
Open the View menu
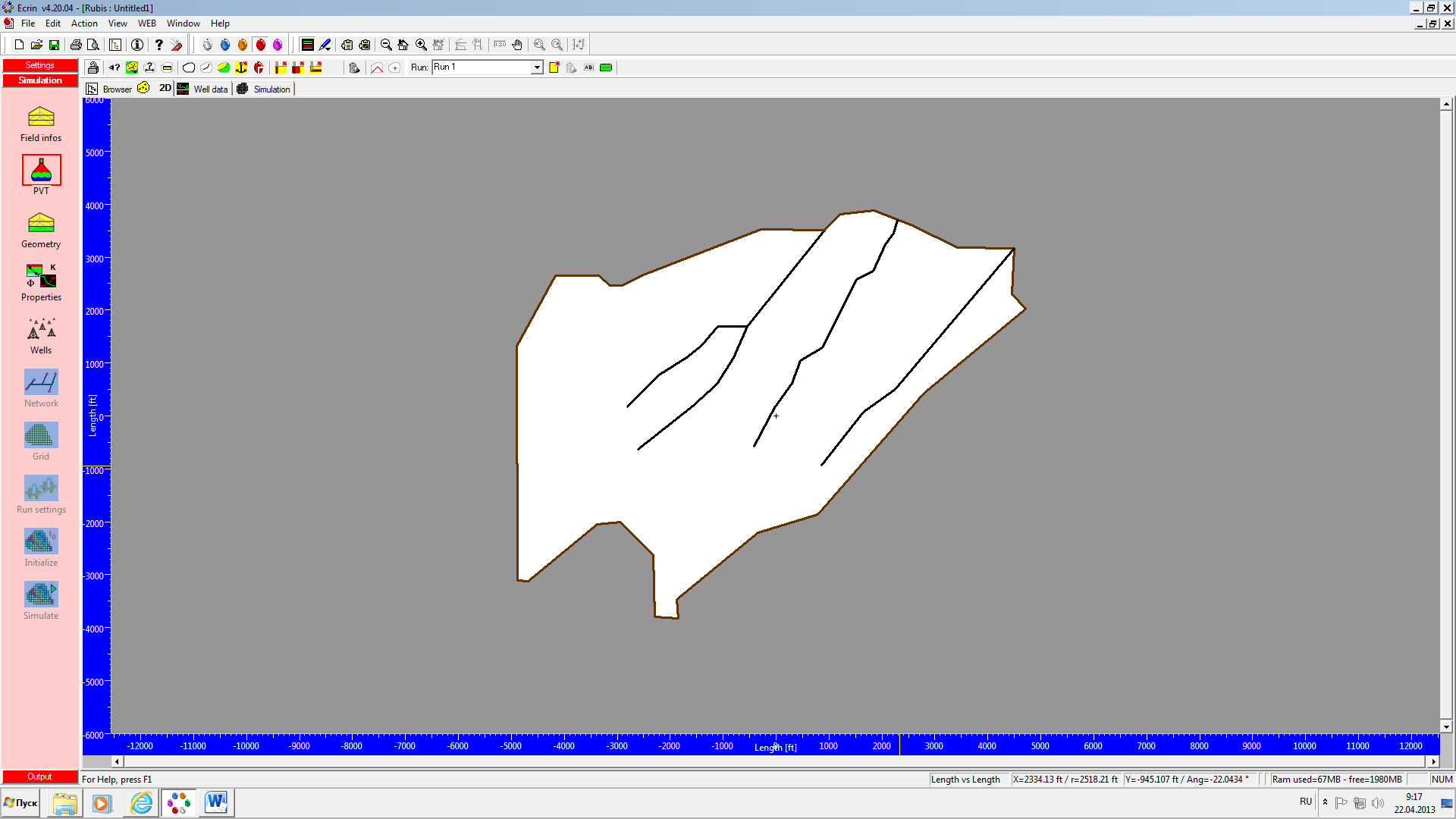[x=118, y=24]
